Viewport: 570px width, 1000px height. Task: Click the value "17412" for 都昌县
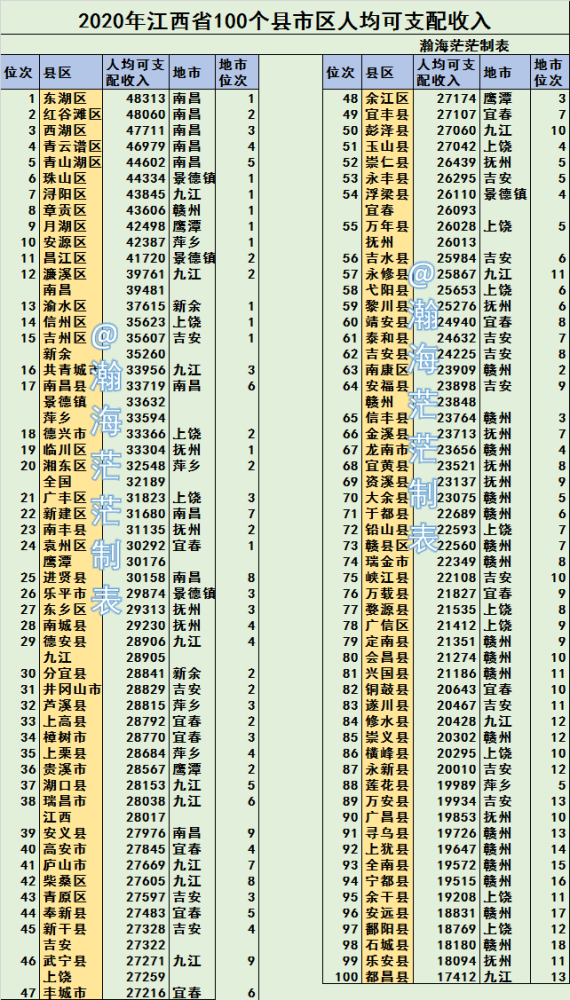(x=456, y=976)
